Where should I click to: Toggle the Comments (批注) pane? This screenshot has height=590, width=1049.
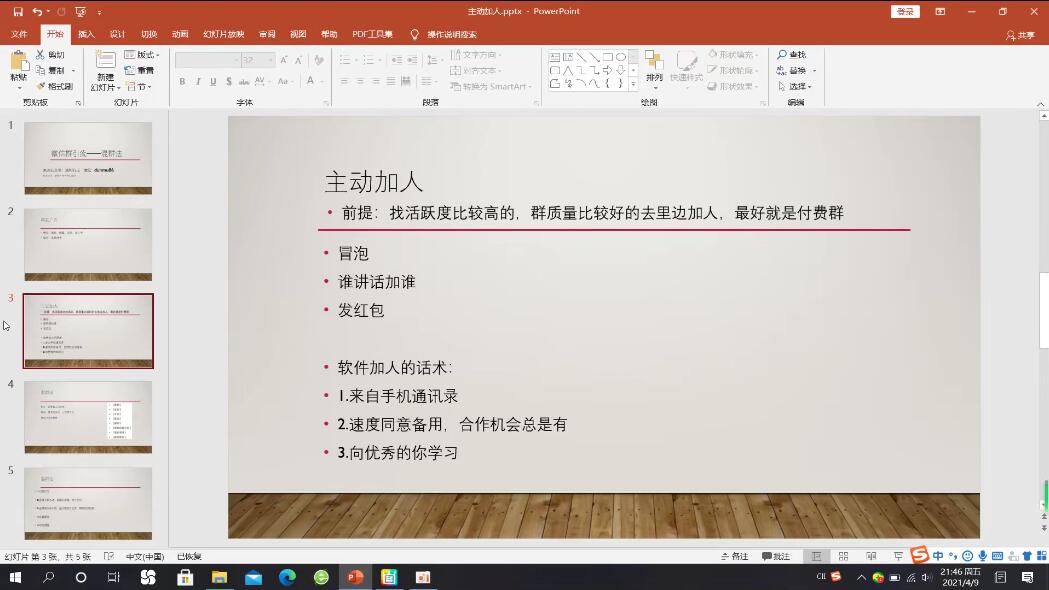776,556
